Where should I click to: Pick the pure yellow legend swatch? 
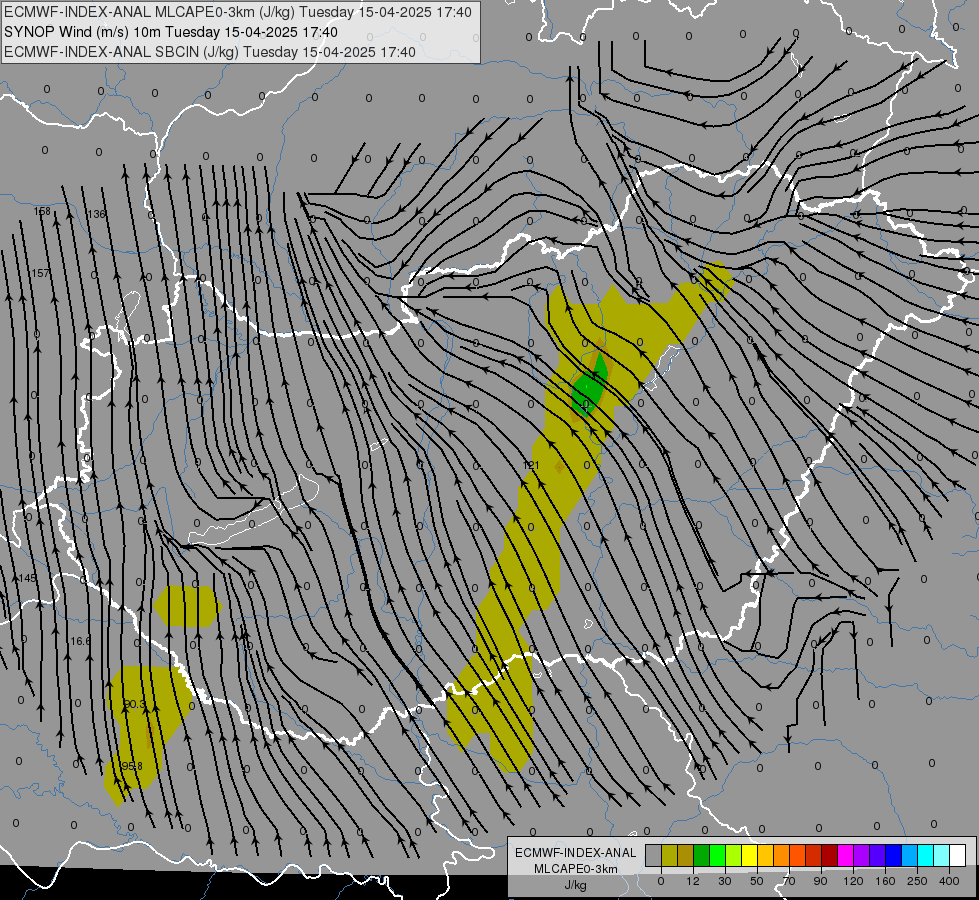[750, 855]
